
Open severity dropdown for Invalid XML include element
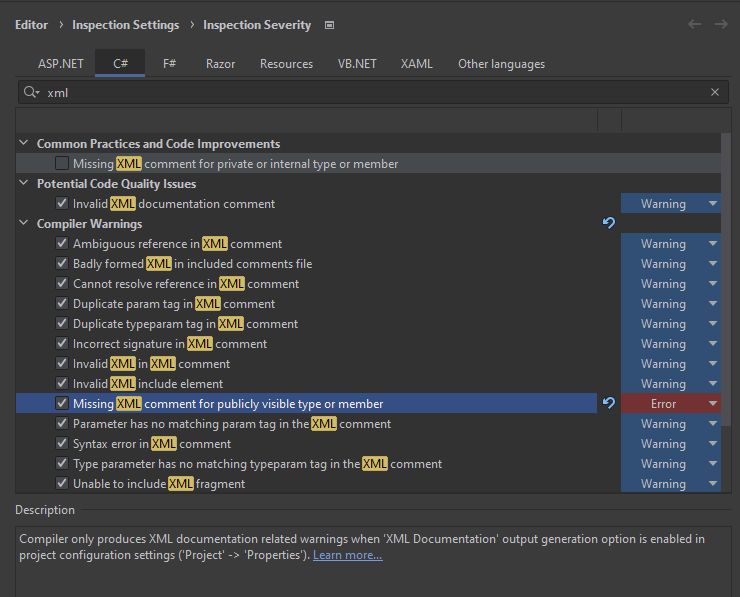click(671, 384)
